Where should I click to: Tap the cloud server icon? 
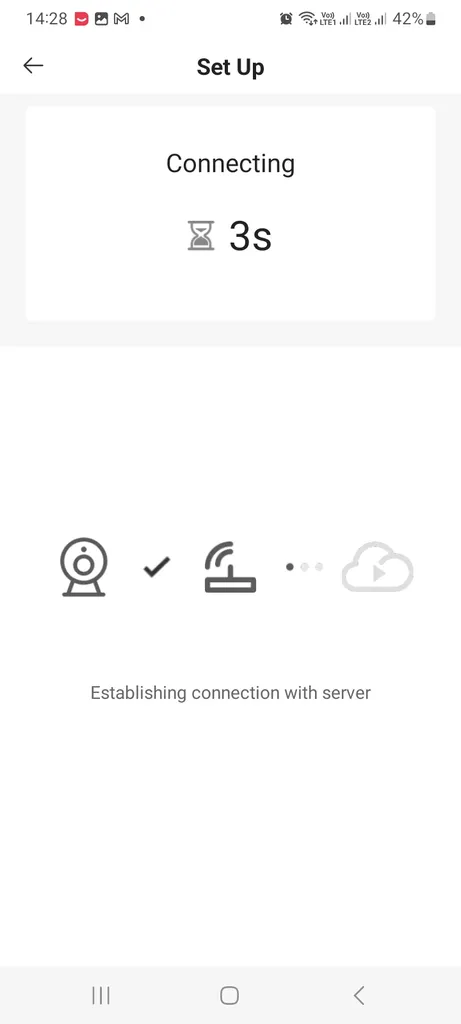(x=378, y=567)
